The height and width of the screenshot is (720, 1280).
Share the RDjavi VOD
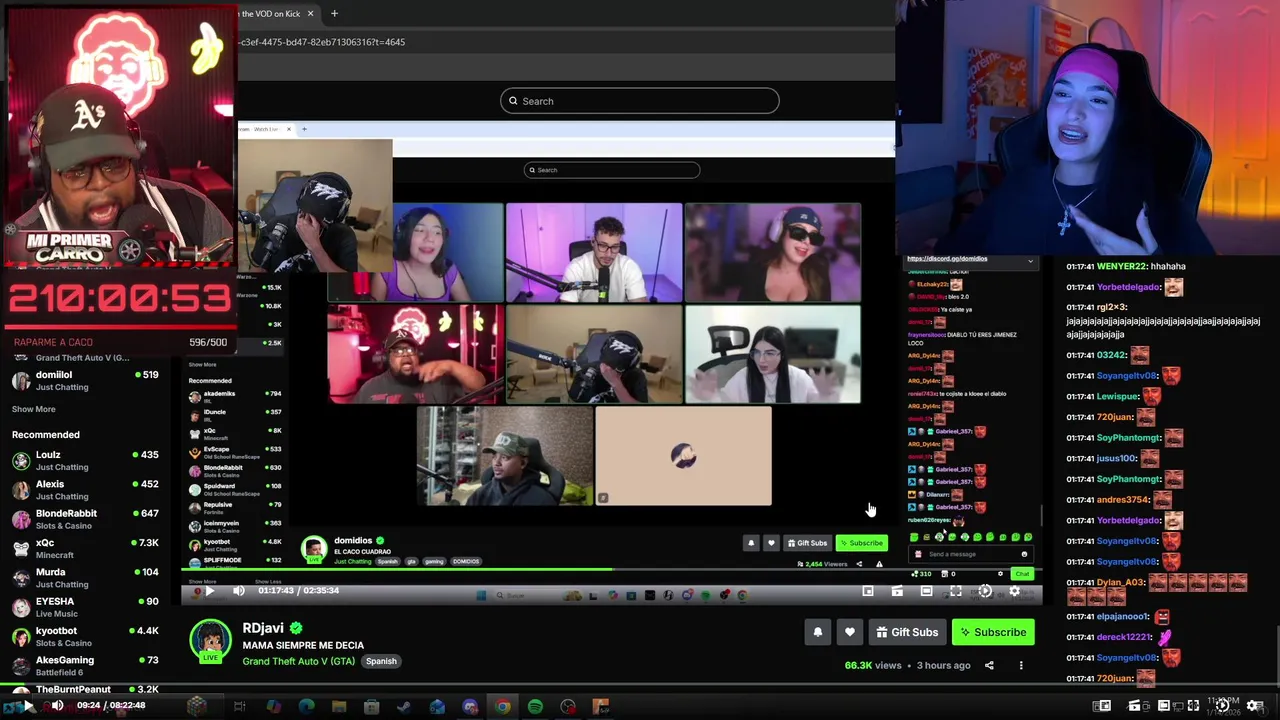tap(989, 665)
